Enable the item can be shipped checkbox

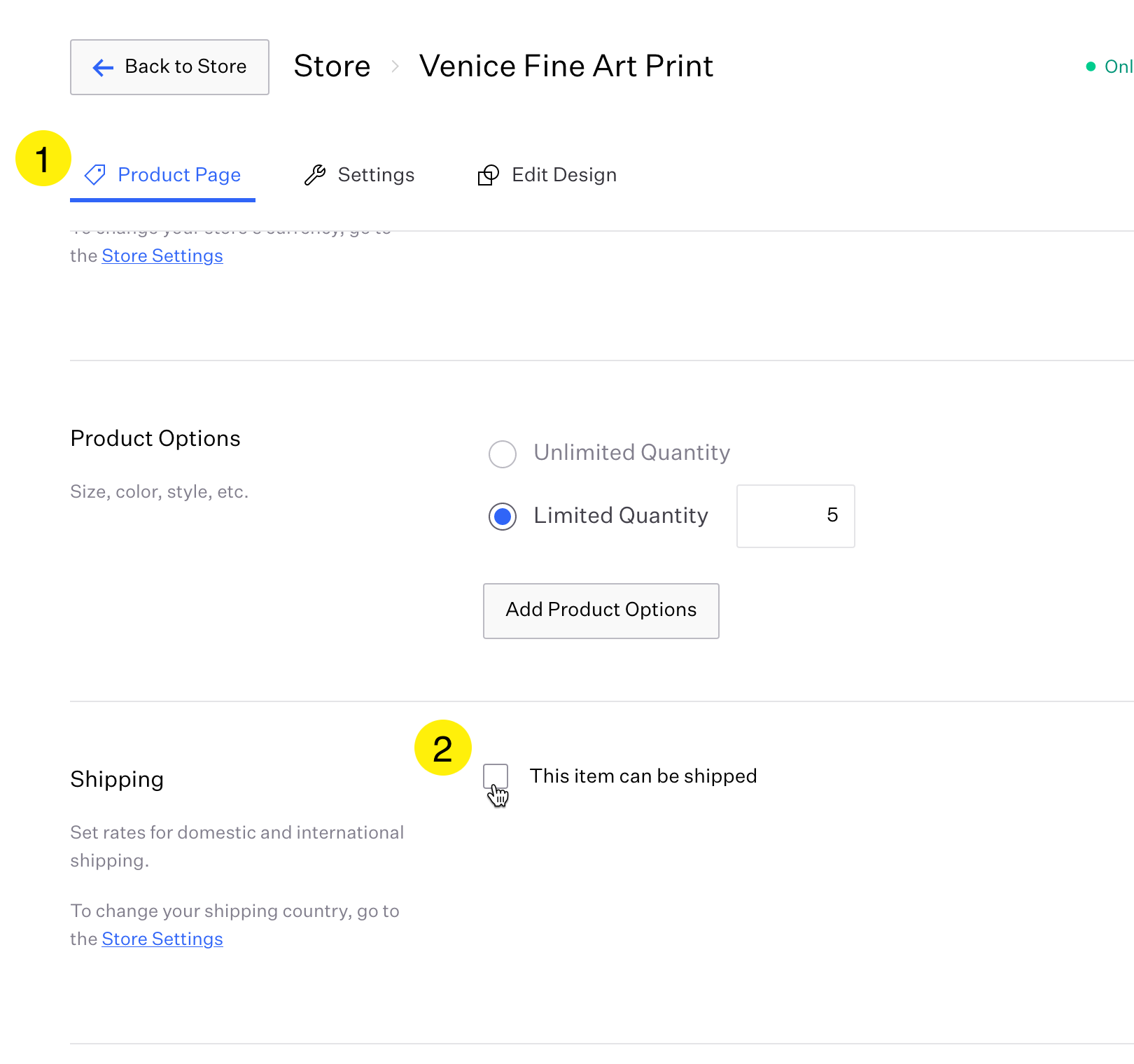496,776
